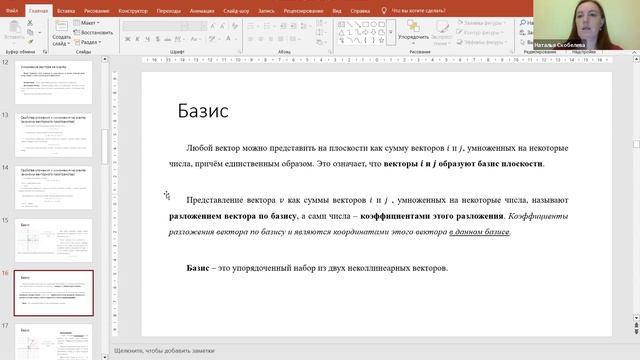
Task: Cut the selection with the scissors icon
Action: 30,23
